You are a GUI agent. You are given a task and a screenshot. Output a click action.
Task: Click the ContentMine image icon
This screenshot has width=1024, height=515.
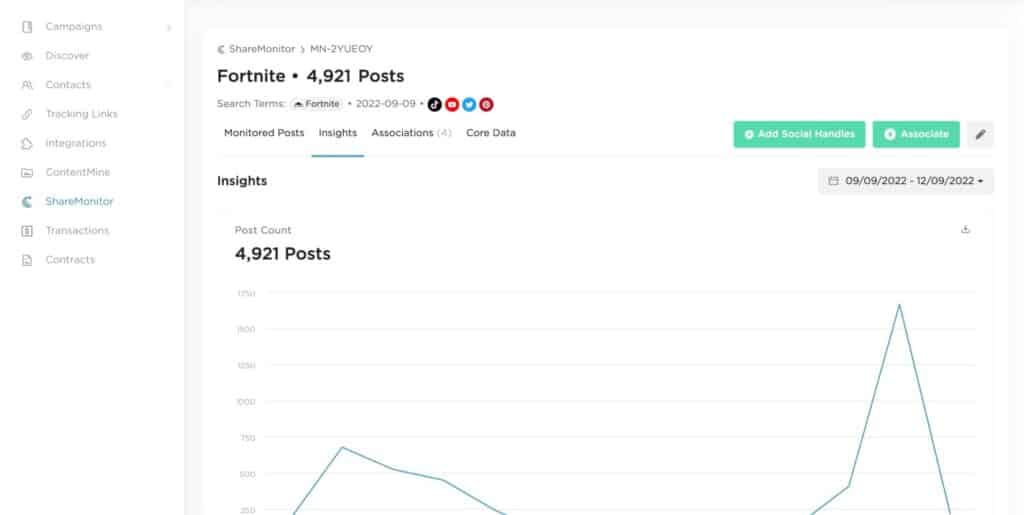coord(27,172)
